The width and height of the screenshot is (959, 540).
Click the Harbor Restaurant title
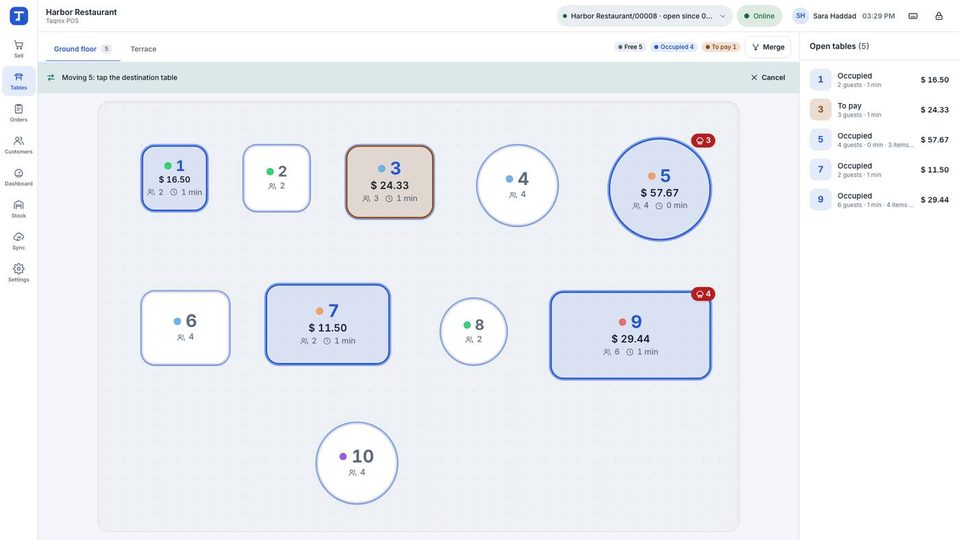pyautogui.click(x=81, y=12)
